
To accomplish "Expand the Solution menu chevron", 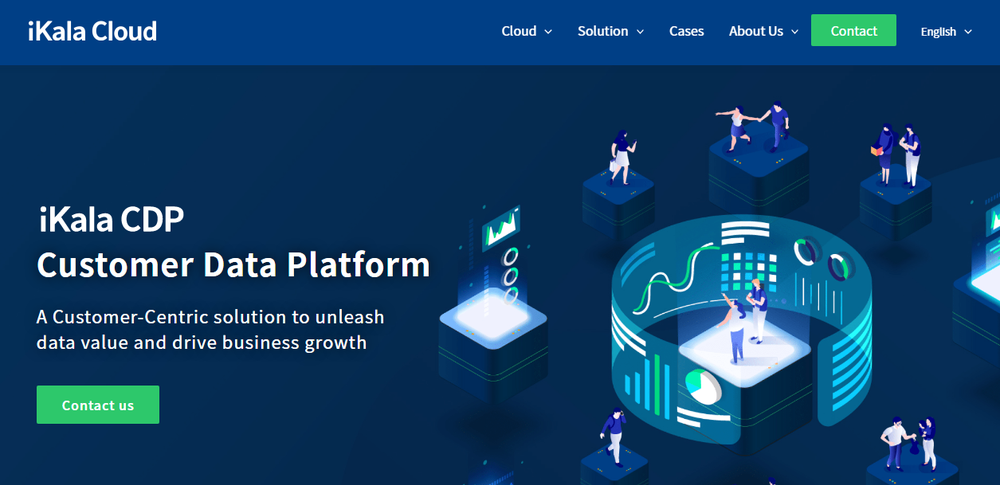I will [640, 31].
